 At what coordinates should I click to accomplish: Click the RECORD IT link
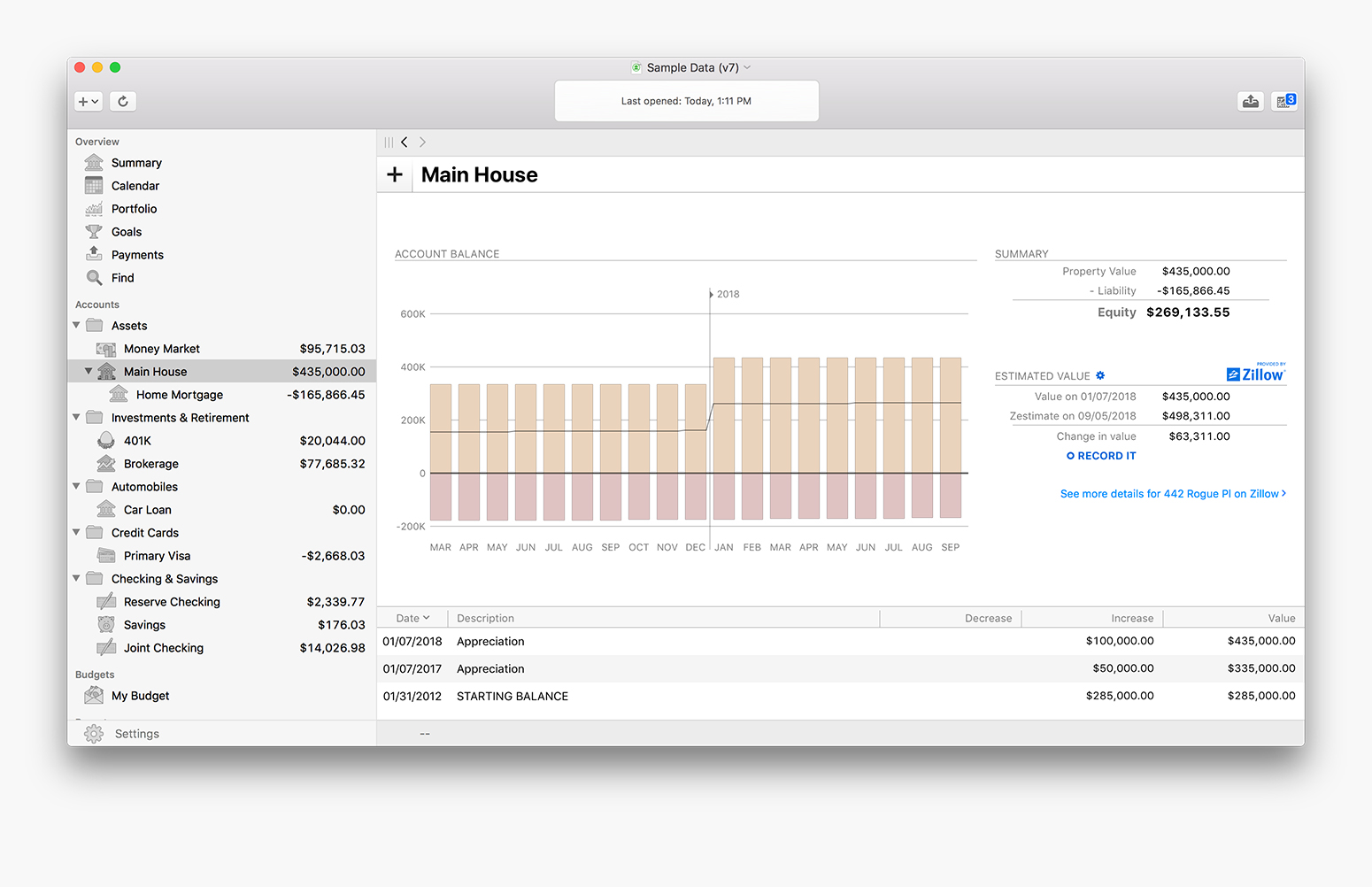pos(1101,456)
